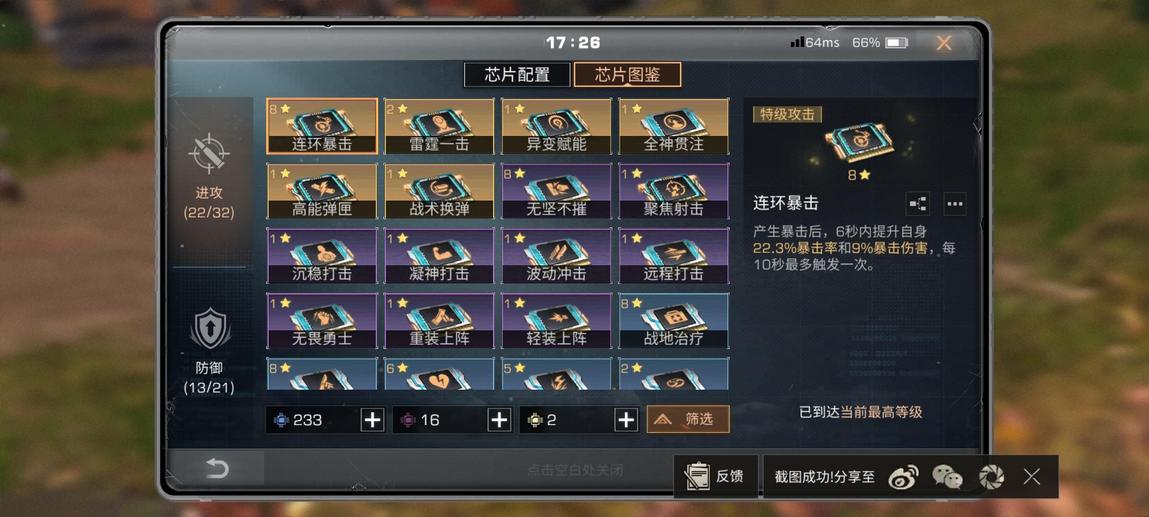Switch to the 芯片配置 tab
Viewport: 1149px width, 517px height.
[517, 75]
